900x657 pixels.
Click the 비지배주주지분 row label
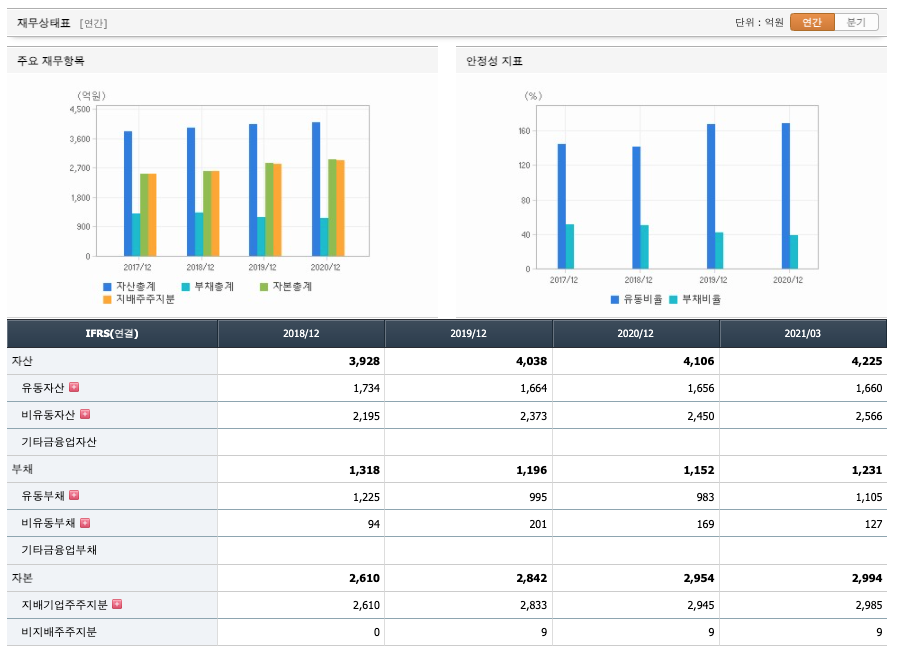click(59, 632)
